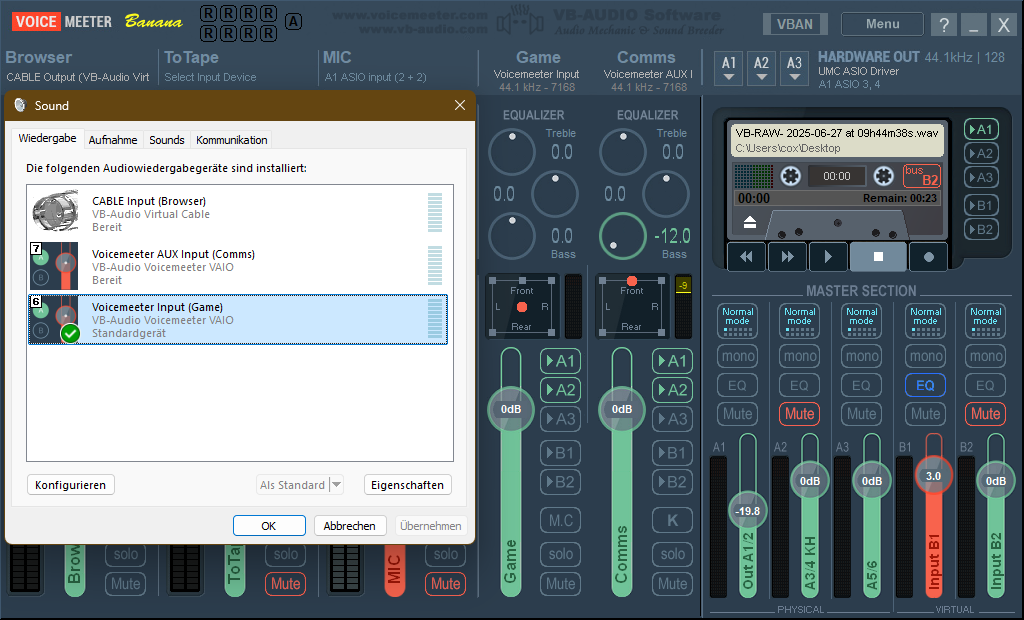The image size is (1024, 620).
Task: Click the cassette bus B2 indicator
Action: point(921,175)
